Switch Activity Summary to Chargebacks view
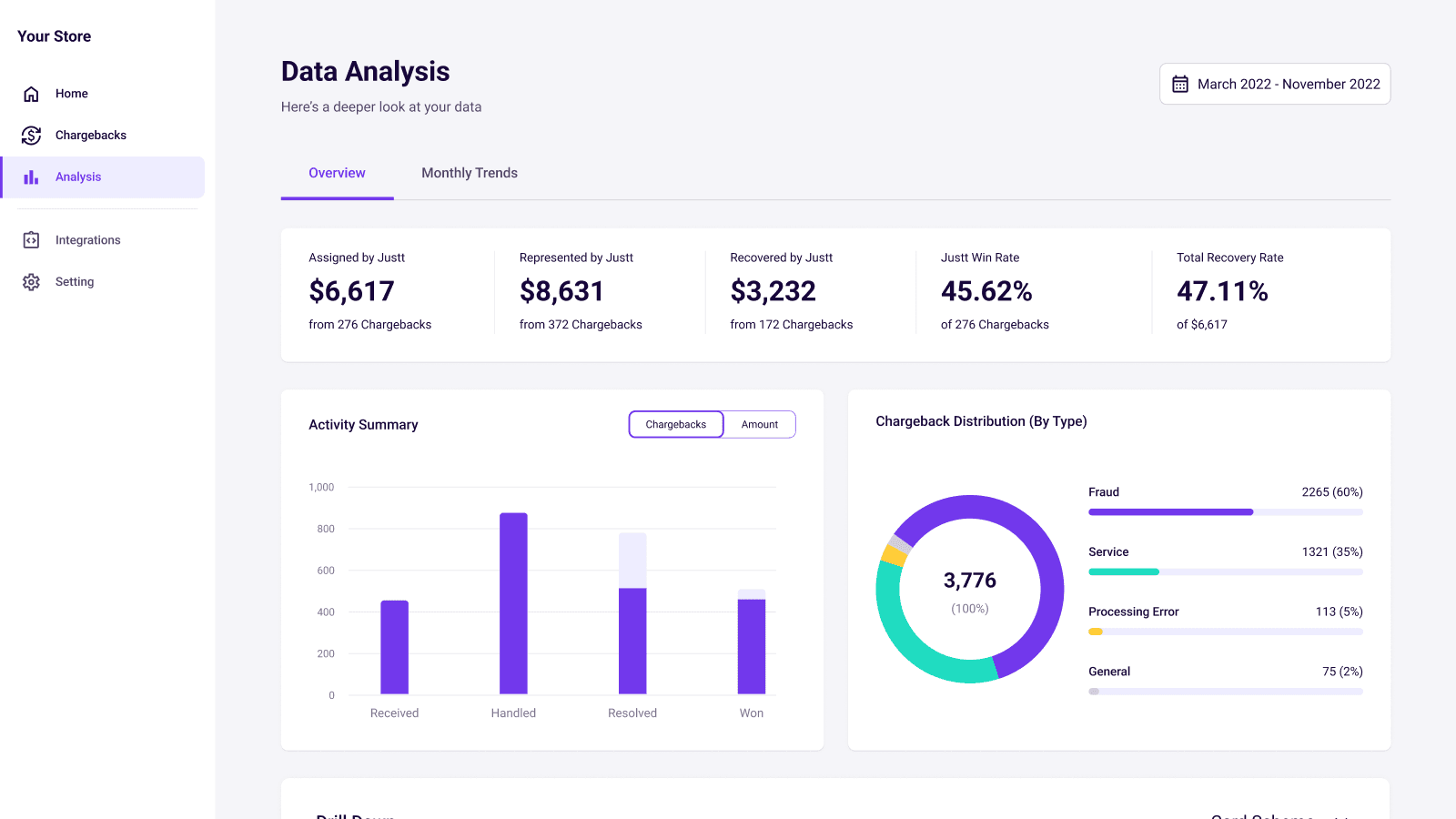Image resolution: width=1456 pixels, height=819 pixels. (675, 425)
